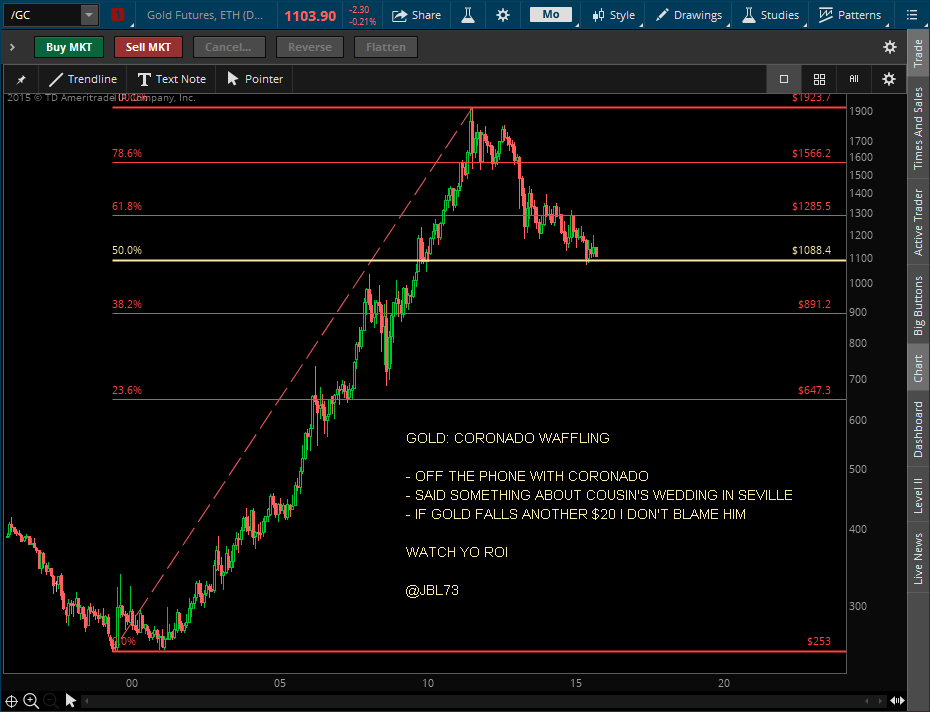The image size is (930, 712).
Task: Open the Level II side tab
Action: coord(918,495)
